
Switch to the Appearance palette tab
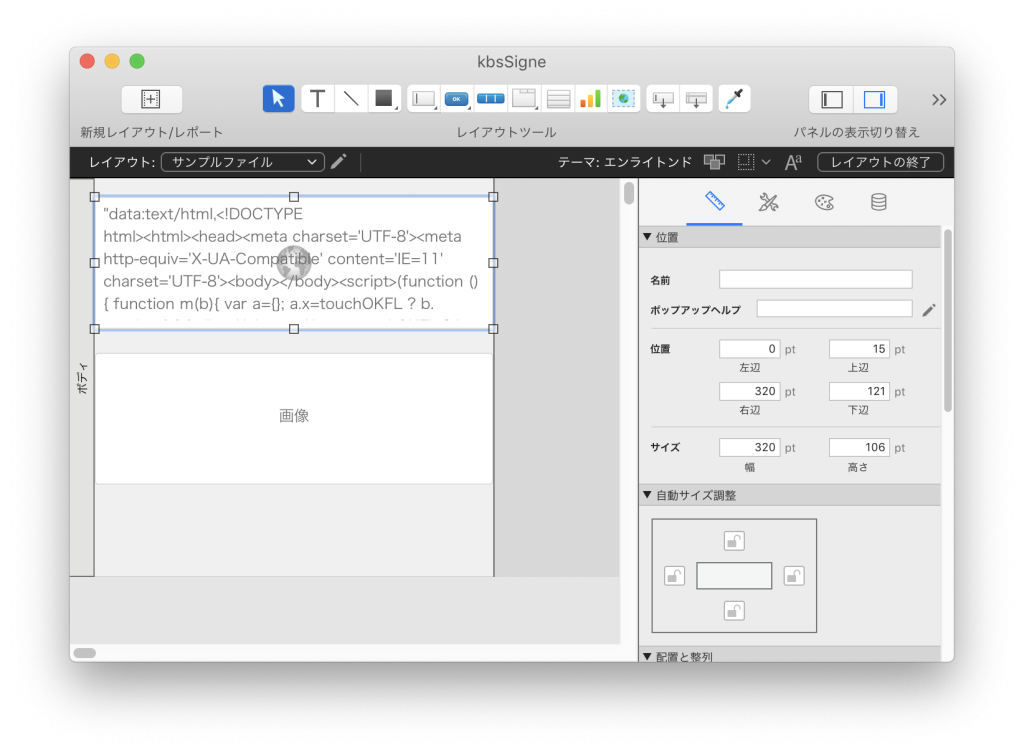[x=824, y=202]
